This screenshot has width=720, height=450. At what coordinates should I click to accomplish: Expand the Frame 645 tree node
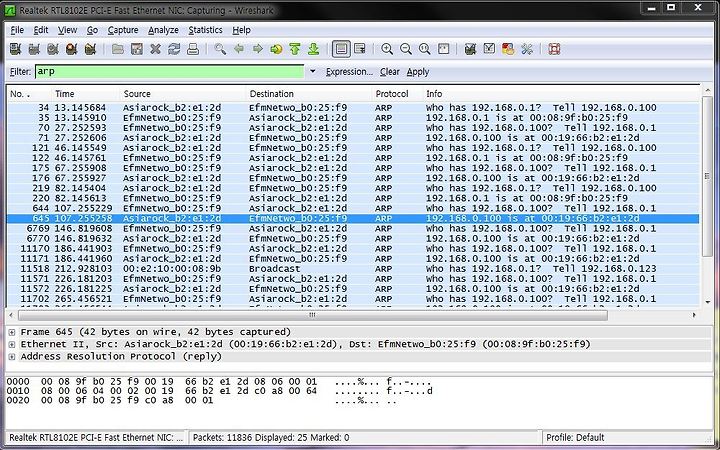(11, 332)
